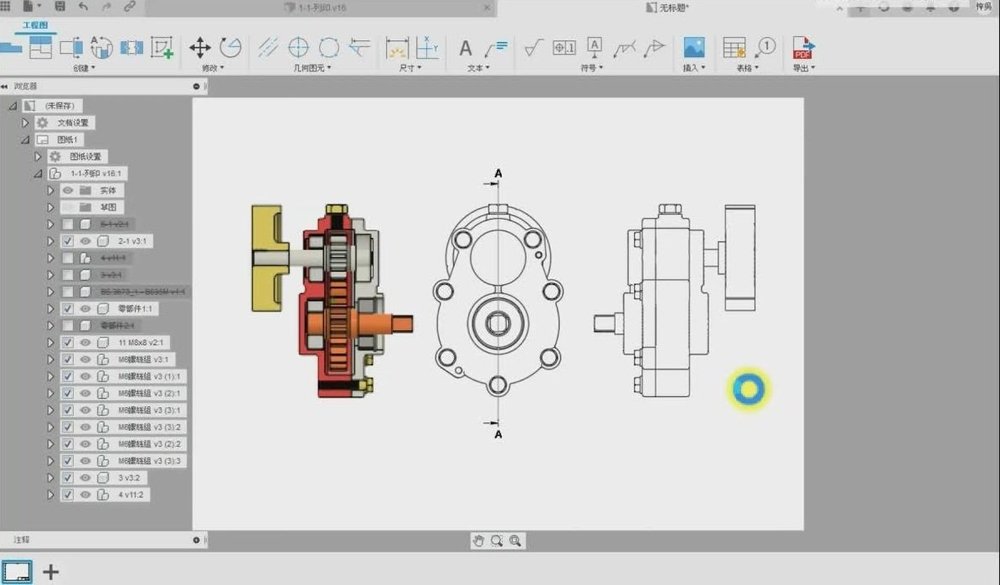The height and width of the screenshot is (585, 1000).
Task: Toggle checkbox for M6 bolt set v3:1
Action: (68, 360)
